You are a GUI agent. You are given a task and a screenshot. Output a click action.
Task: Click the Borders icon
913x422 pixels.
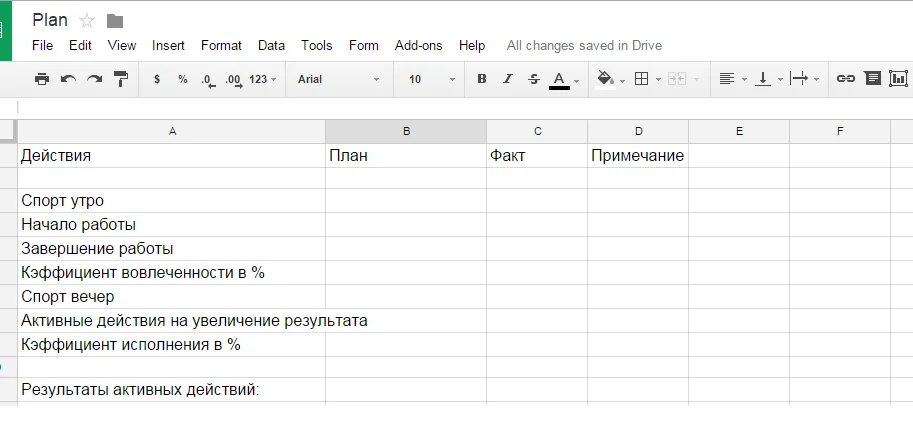click(x=641, y=79)
